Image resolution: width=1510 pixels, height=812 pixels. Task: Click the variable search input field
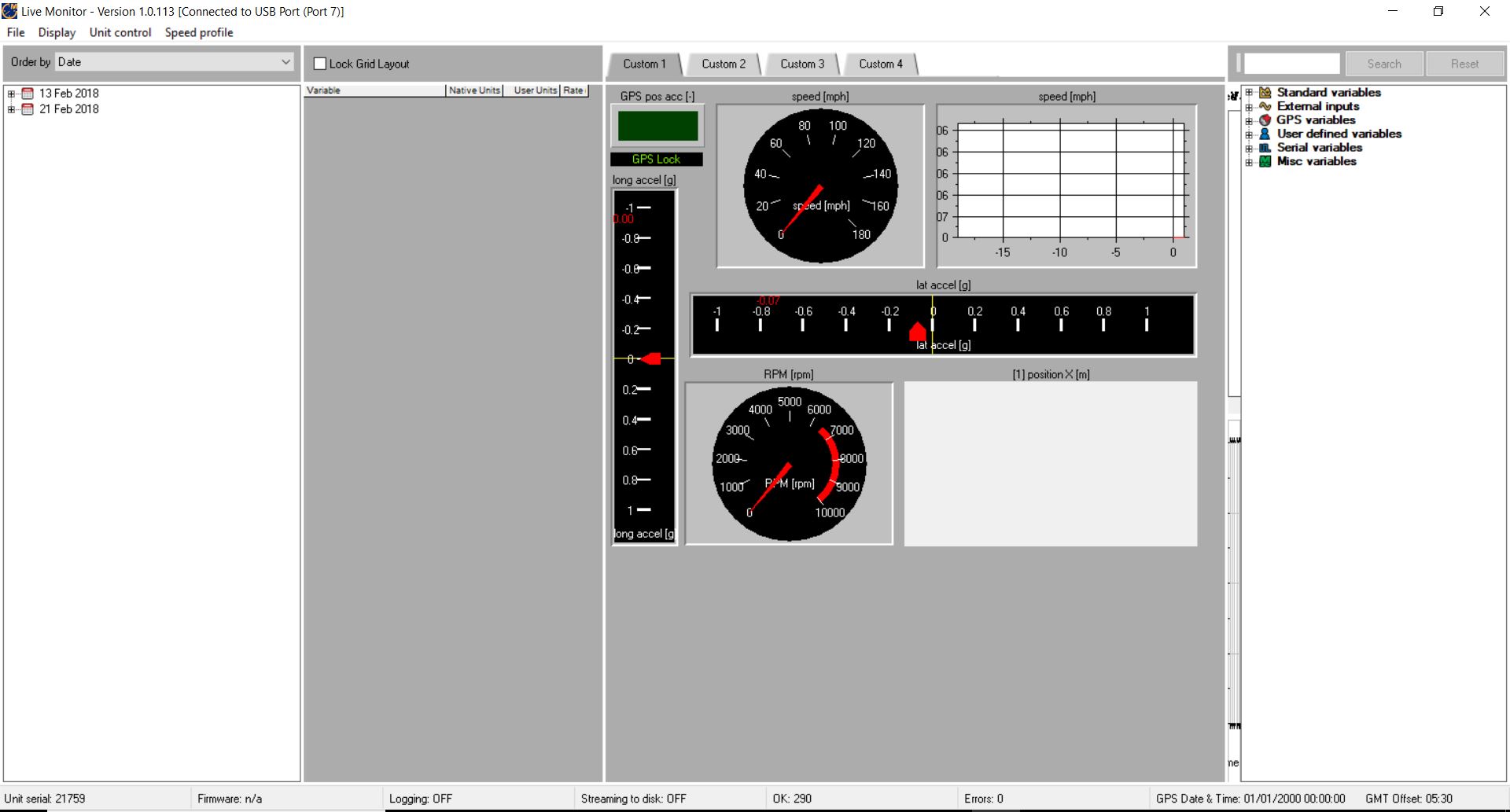point(1291,64)
